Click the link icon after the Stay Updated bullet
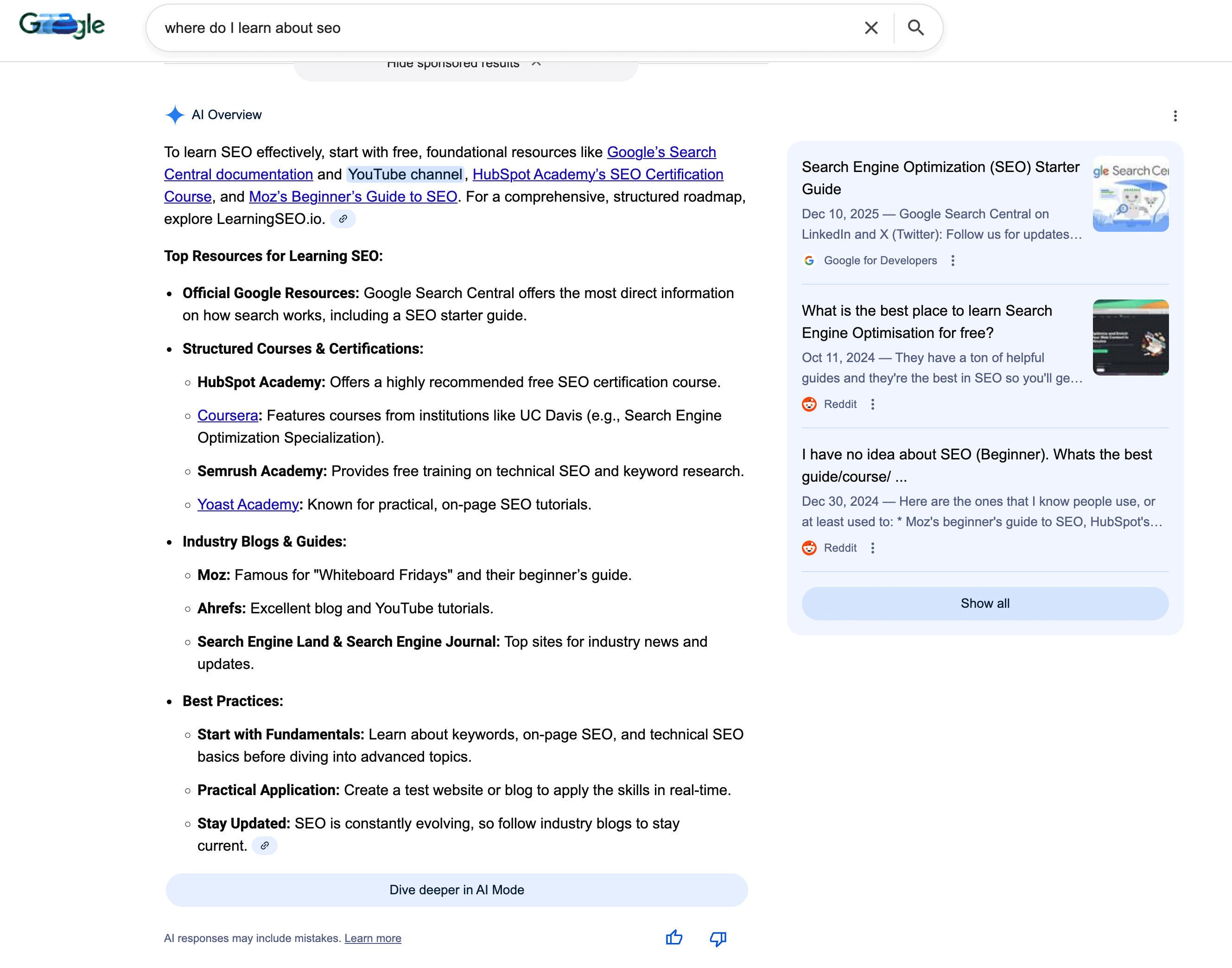1232x968 pixels. tap(264, 846)
